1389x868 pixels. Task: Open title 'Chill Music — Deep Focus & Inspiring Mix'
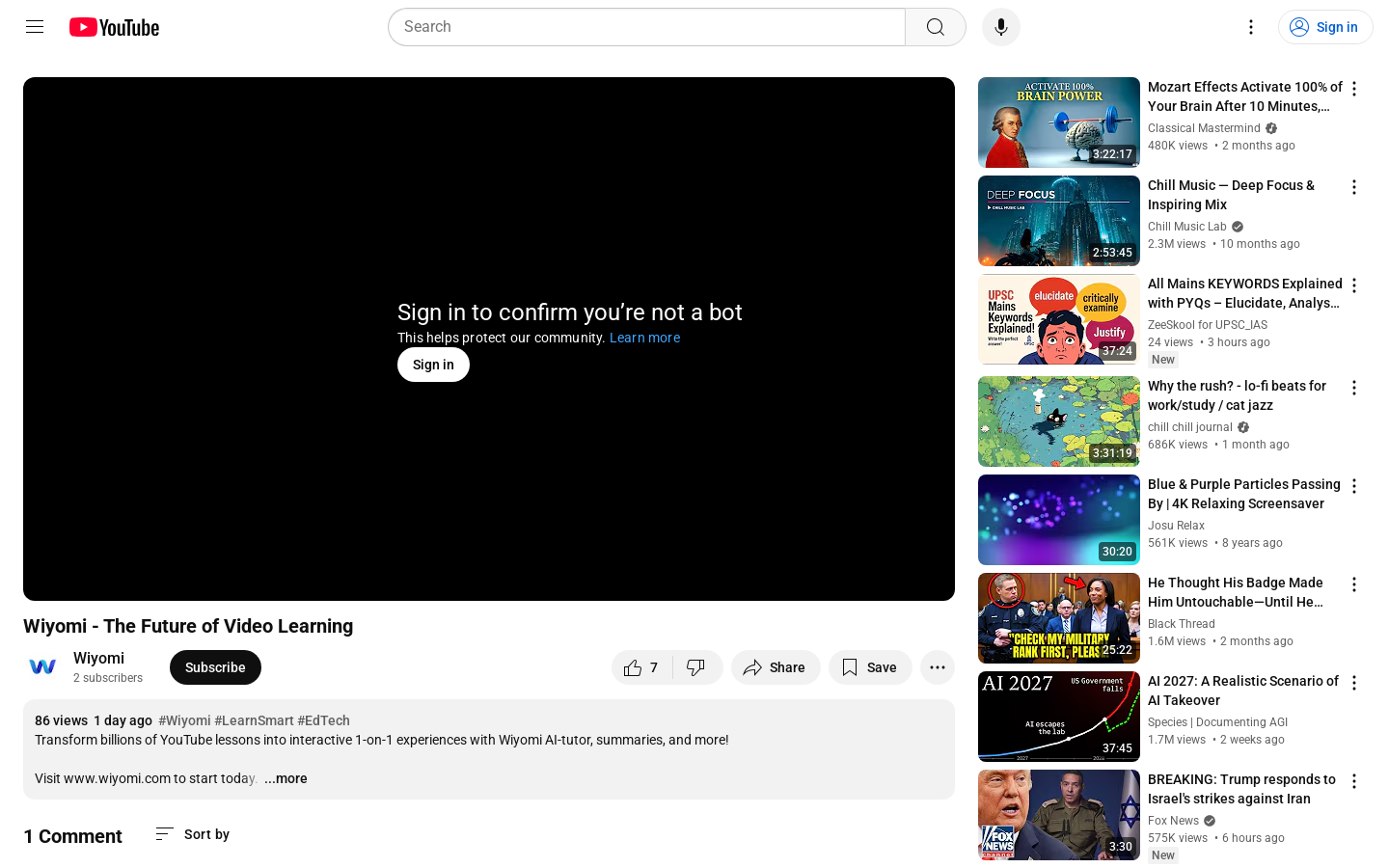tap(1232, 195)
